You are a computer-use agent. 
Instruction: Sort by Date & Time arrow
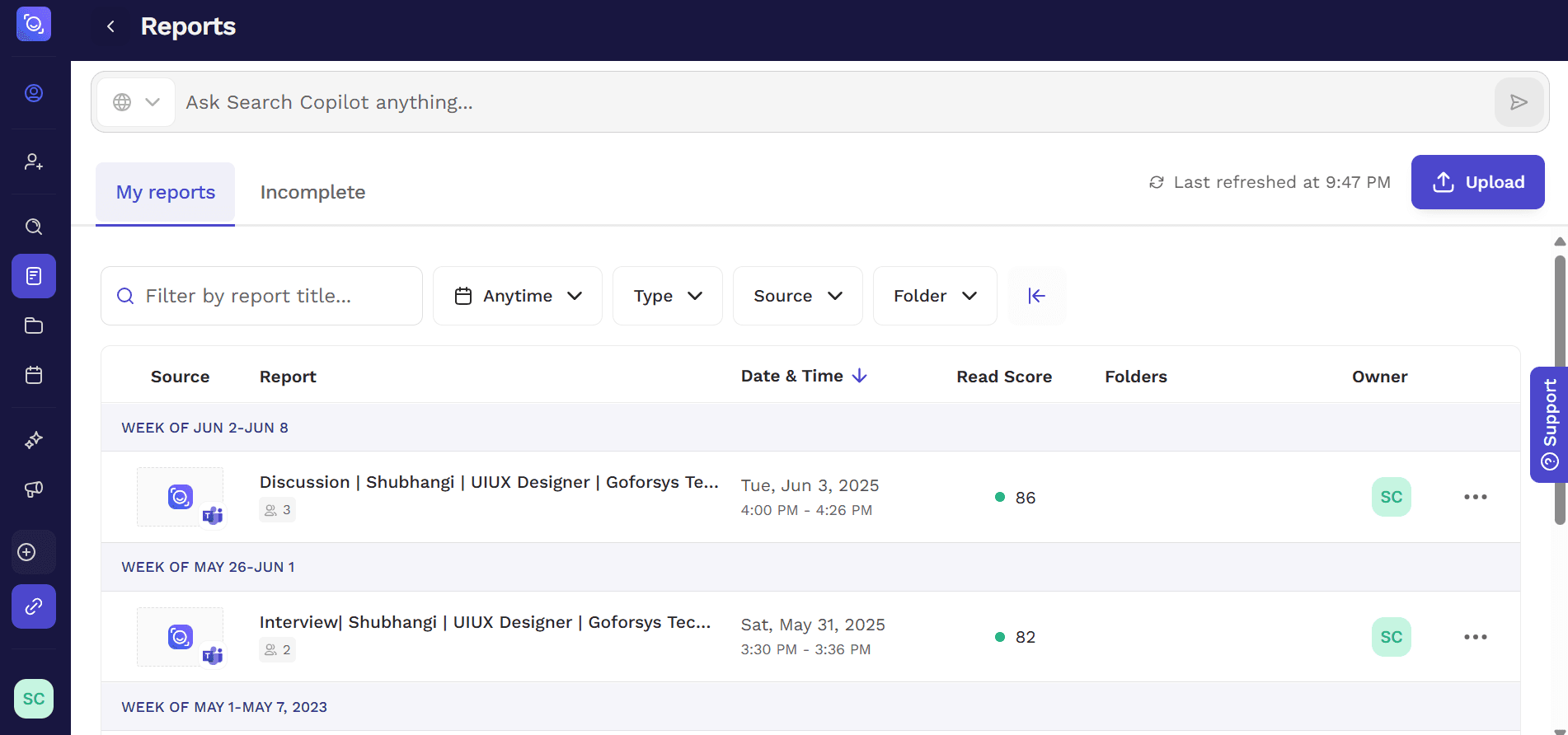[x=860, y=376]
